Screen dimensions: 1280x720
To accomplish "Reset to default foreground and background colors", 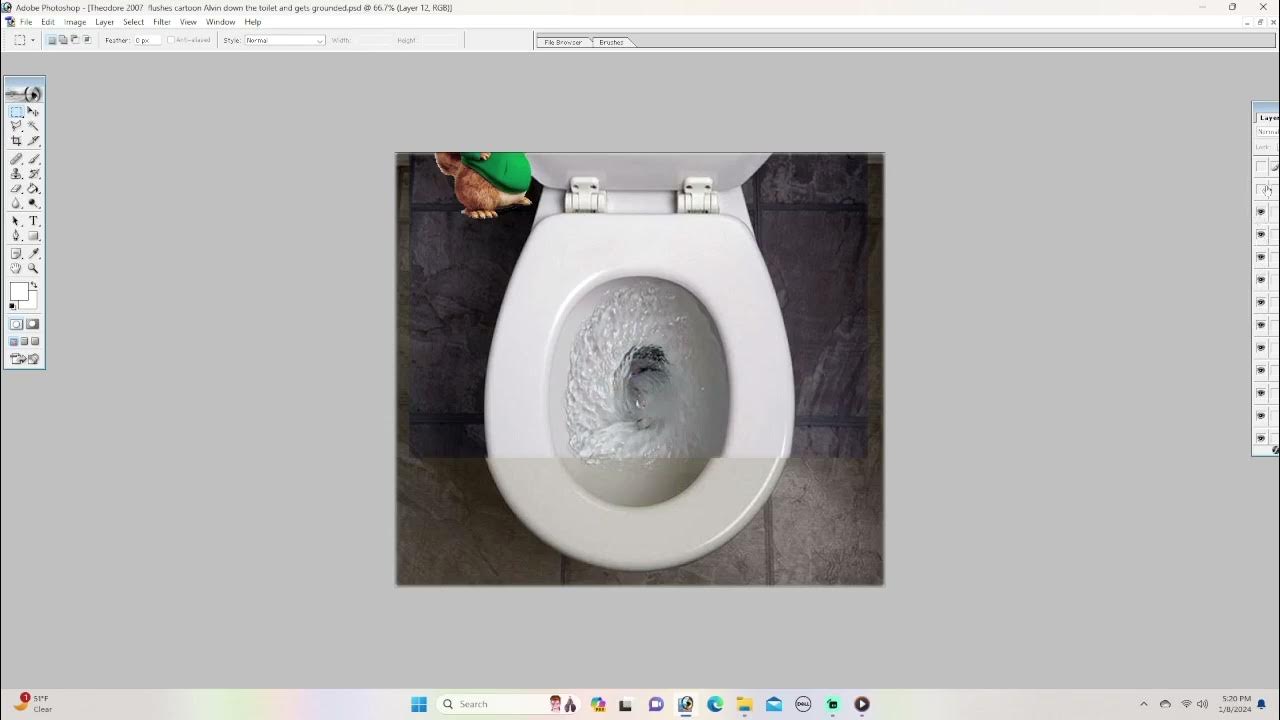I will (x=13, y=306).
